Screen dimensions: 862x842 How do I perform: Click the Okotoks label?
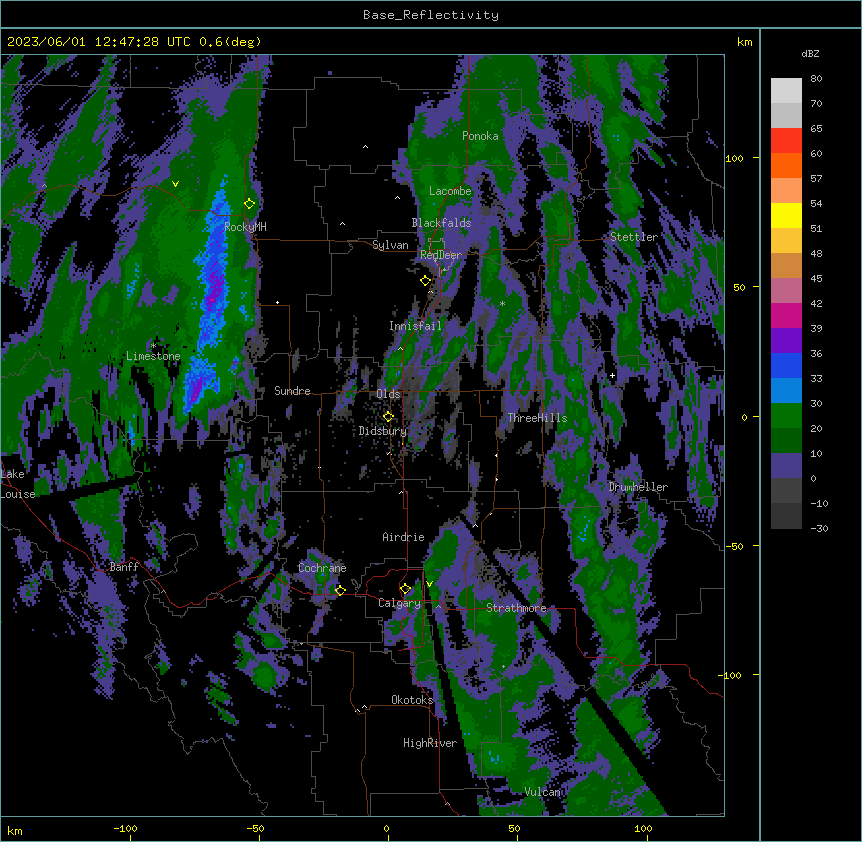(412, 700)
